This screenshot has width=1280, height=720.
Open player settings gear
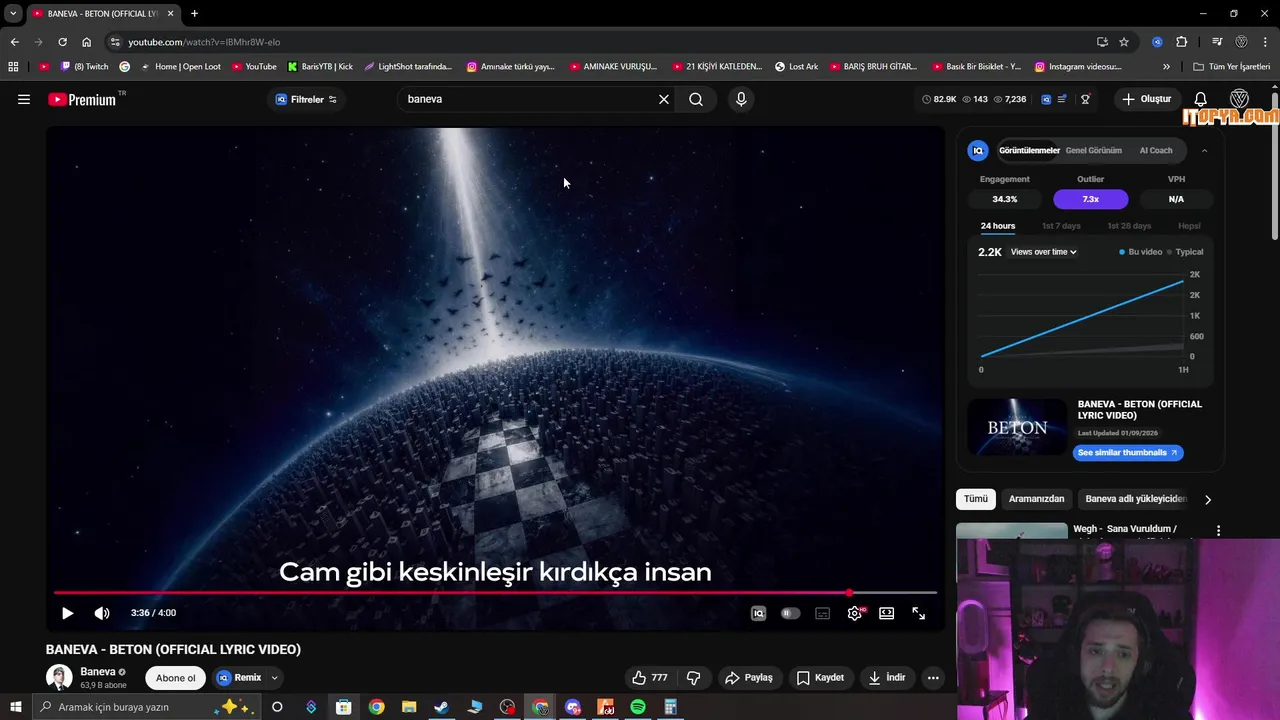pyautogui.click(x=854, y=613)
